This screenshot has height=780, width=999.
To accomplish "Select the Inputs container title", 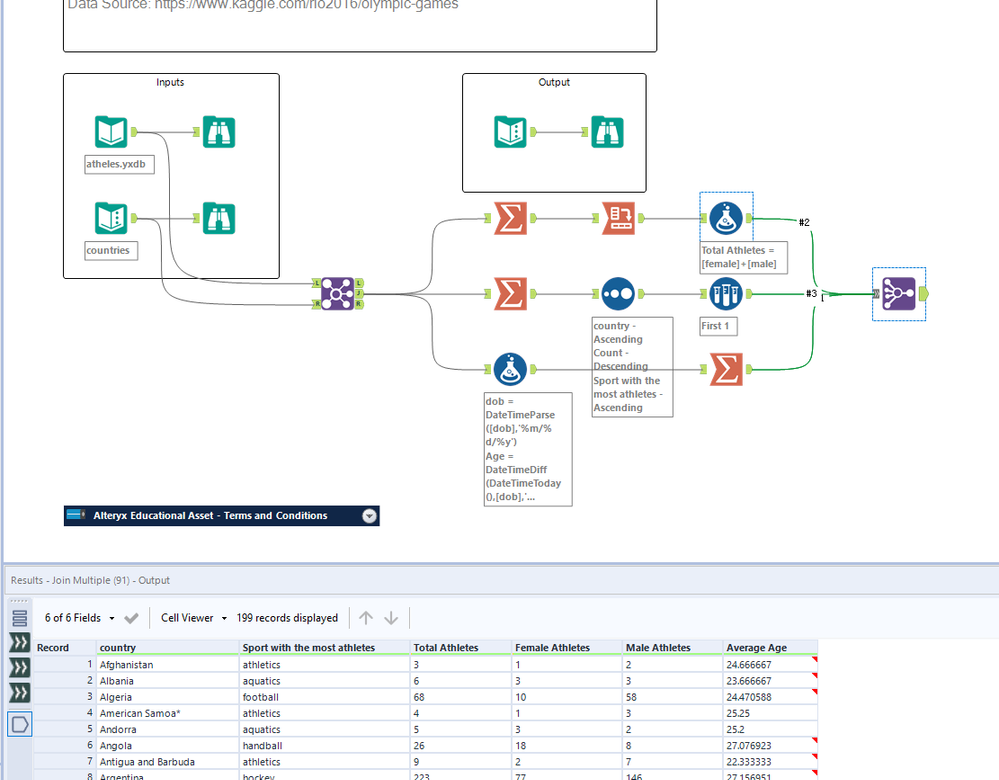I will [170, 82].
